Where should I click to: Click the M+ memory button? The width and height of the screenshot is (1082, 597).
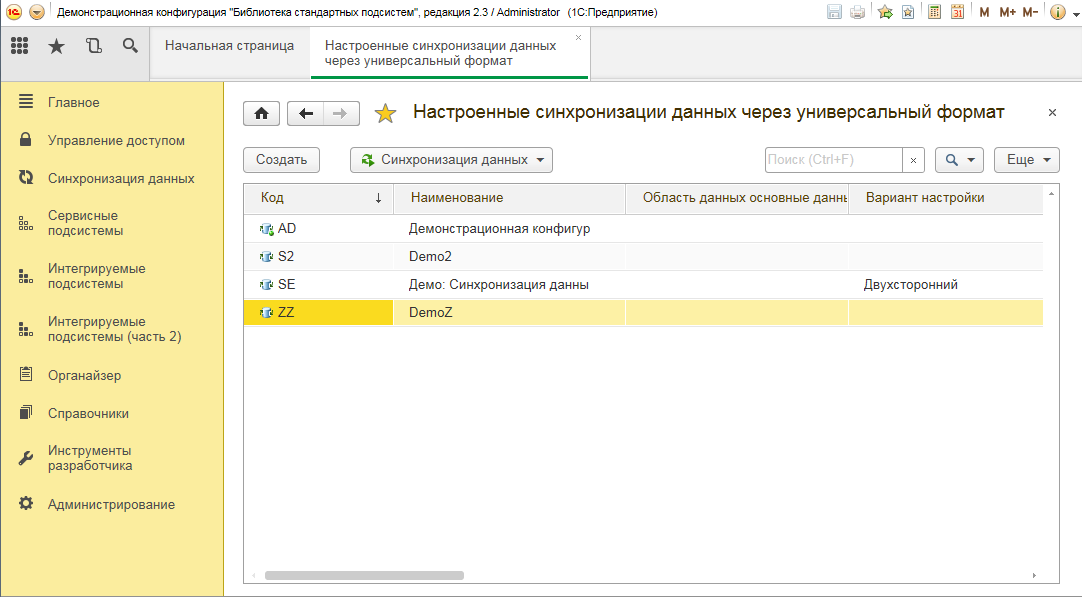pos(1007,12)
